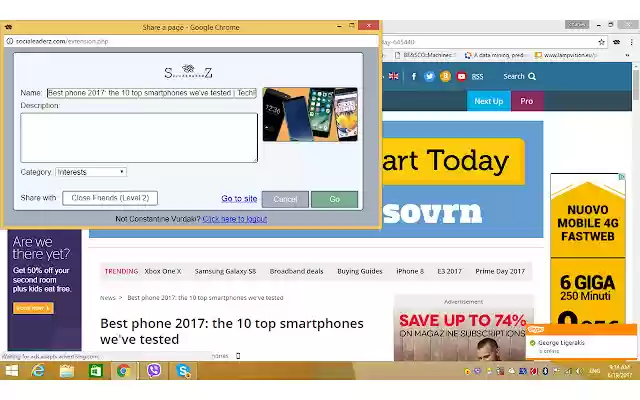Open the Share with Close Friends (Level 2) selector
The image size is (640, 400).
click(x=110, y=198)
